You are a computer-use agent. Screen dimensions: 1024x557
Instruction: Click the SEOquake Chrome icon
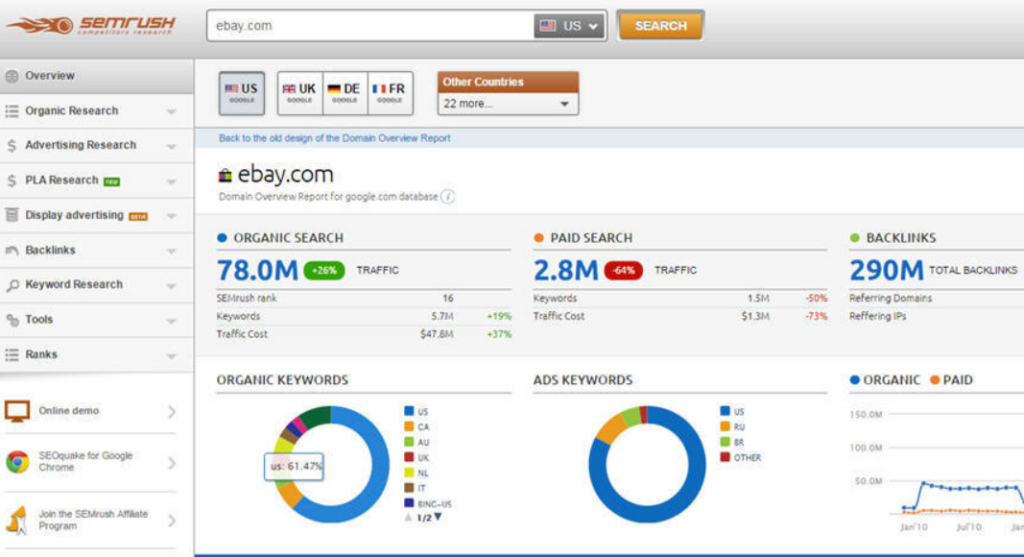coord(18,462)
